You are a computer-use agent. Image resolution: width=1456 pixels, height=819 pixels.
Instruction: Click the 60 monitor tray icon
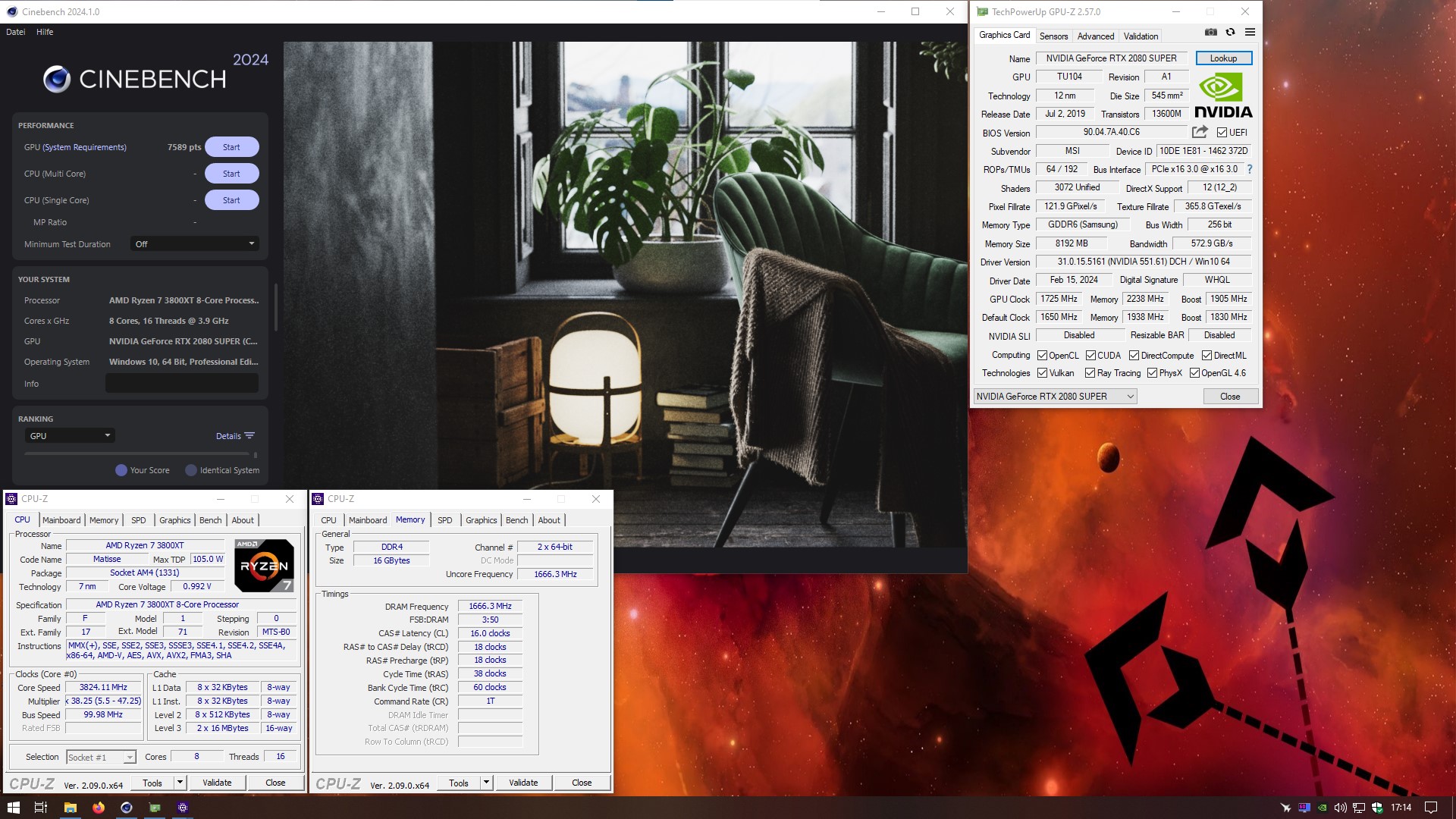(x=1304, y=808)
